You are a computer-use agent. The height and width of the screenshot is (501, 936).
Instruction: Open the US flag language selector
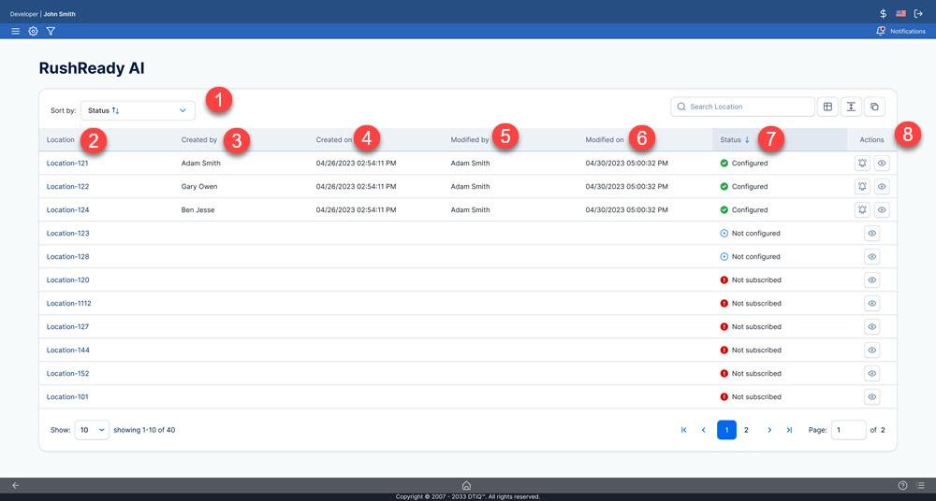(901, 14)
